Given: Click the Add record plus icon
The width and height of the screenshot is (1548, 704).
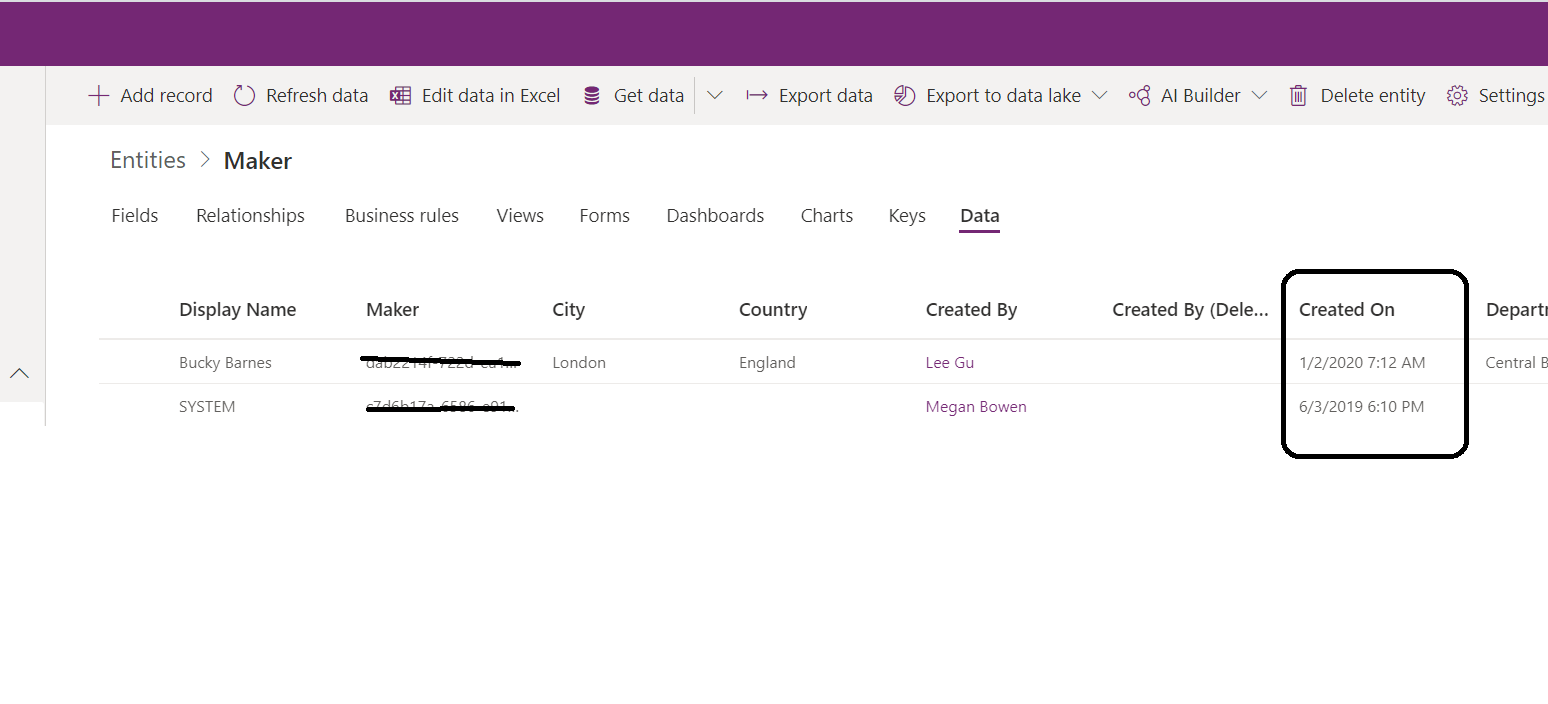Looking at the screenshot, I should coord(99,95).
